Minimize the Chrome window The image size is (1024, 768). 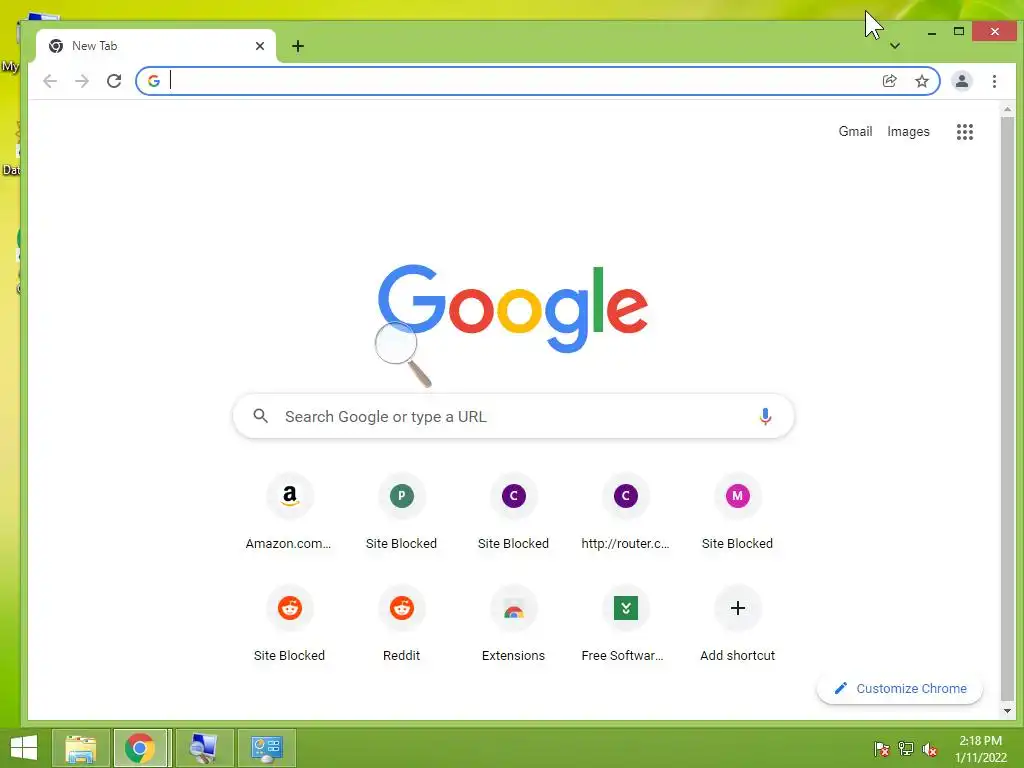932,31
